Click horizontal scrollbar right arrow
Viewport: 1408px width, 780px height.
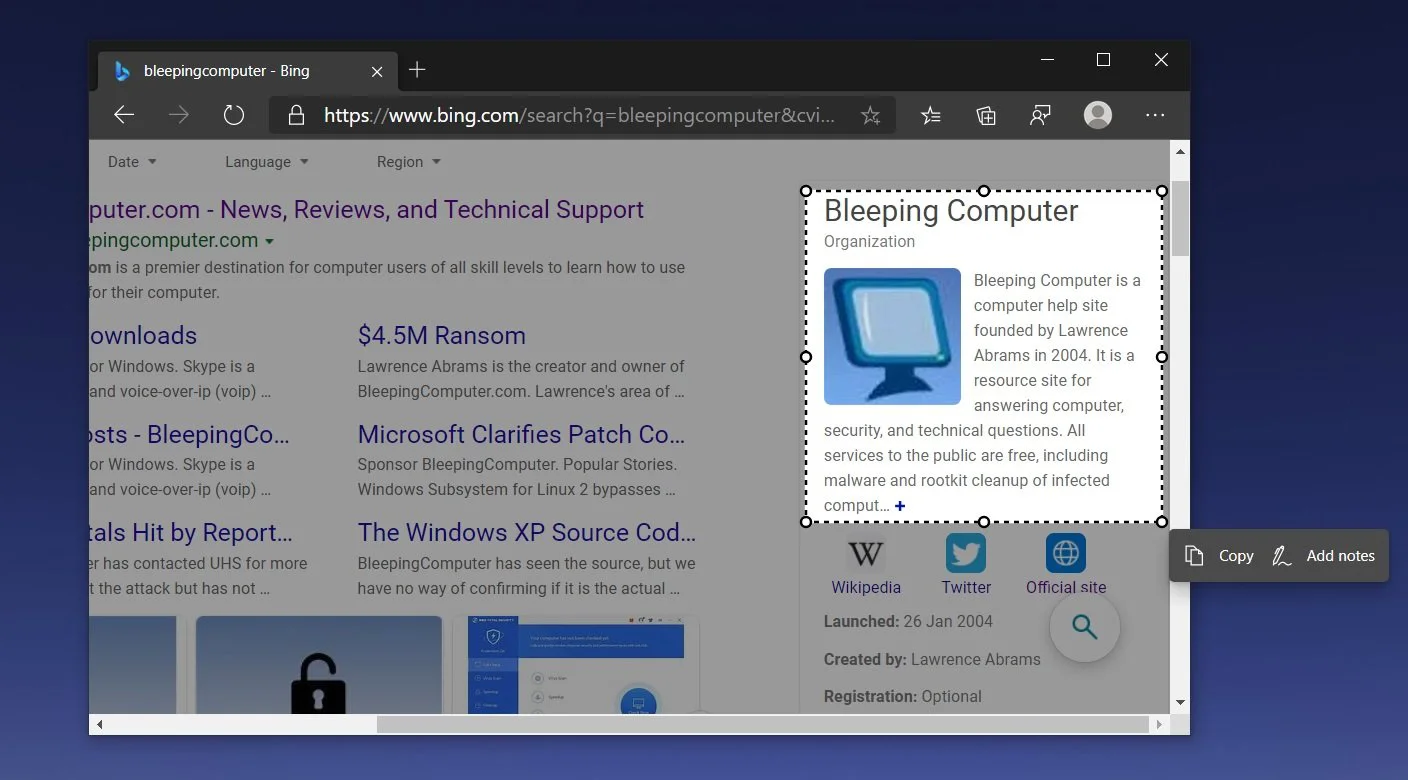[1160, 724]
